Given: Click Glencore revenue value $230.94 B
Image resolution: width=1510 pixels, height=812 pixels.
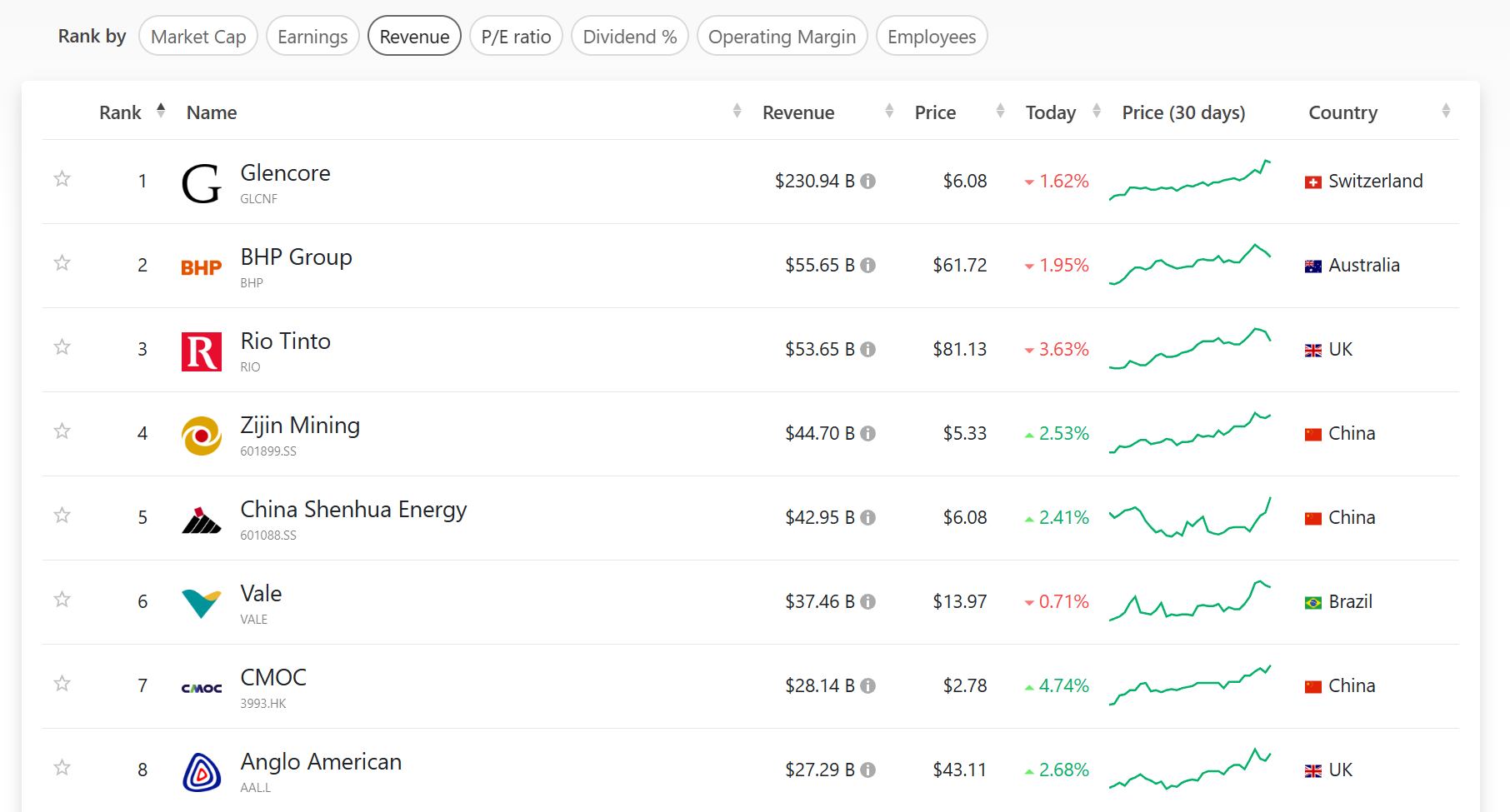Looking at the screenshot, I should (814, 181).
